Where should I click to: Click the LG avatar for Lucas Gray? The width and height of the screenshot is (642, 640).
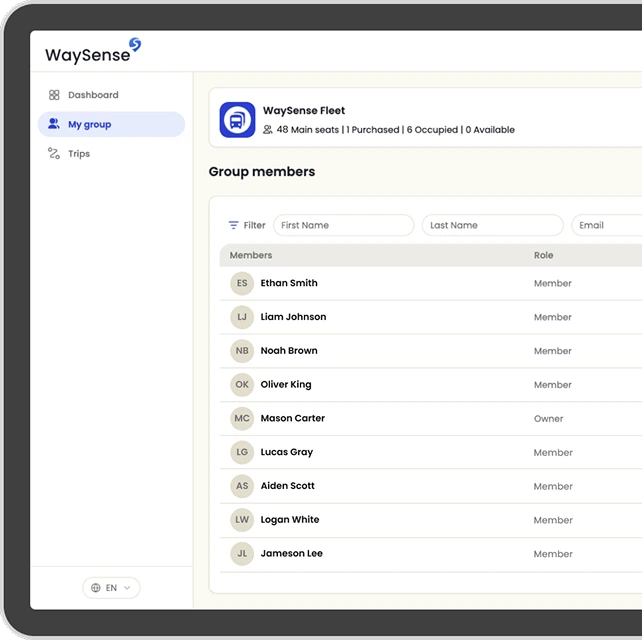242,452
